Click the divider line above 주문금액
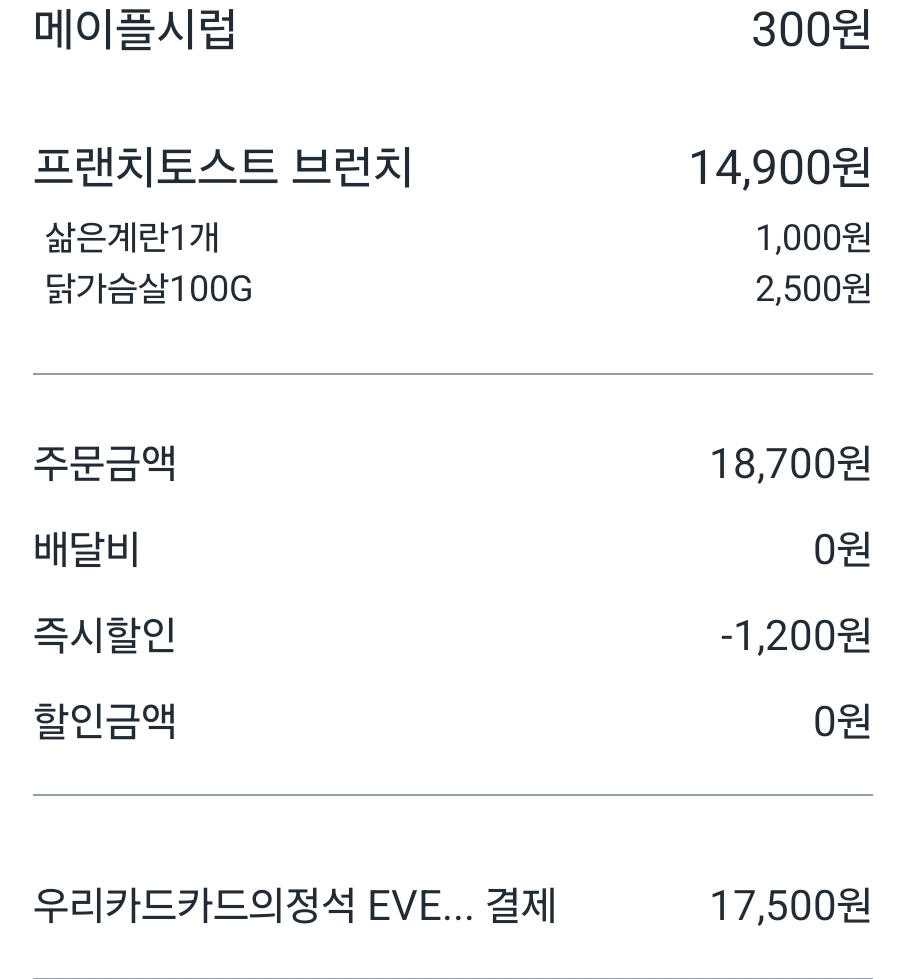 [x=452, y=374]
